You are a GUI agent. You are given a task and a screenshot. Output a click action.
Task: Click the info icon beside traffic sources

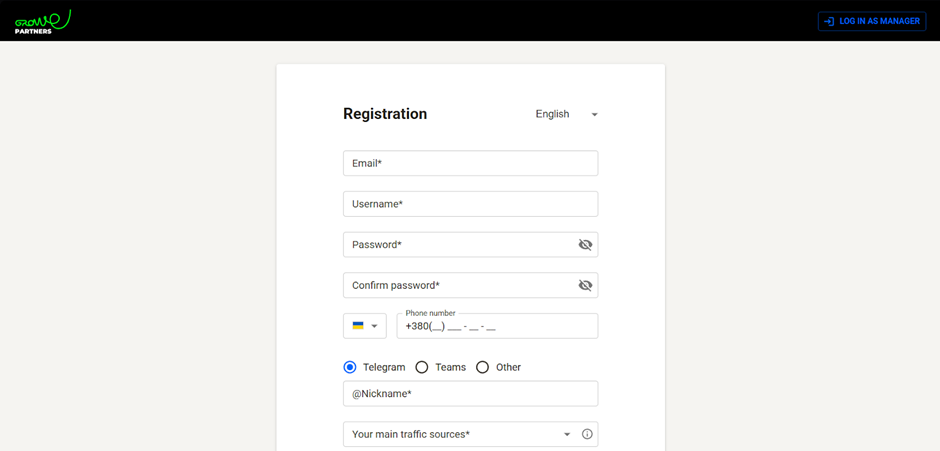[x=587, y=434]
